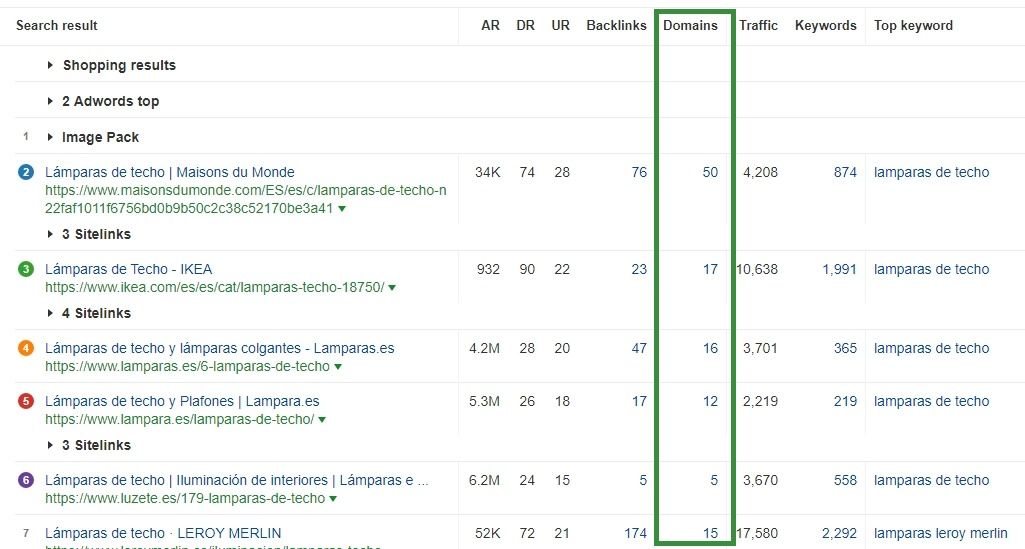Click AR value 34K for Maisons du Monde

(x=488, y=173)
